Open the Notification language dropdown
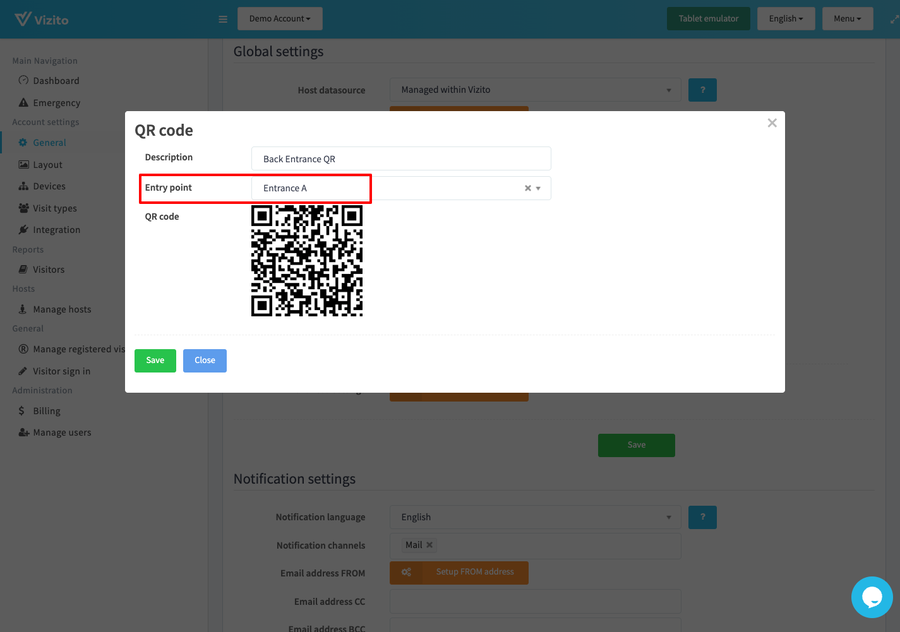 pyautogui.click(x=668, y=517)
